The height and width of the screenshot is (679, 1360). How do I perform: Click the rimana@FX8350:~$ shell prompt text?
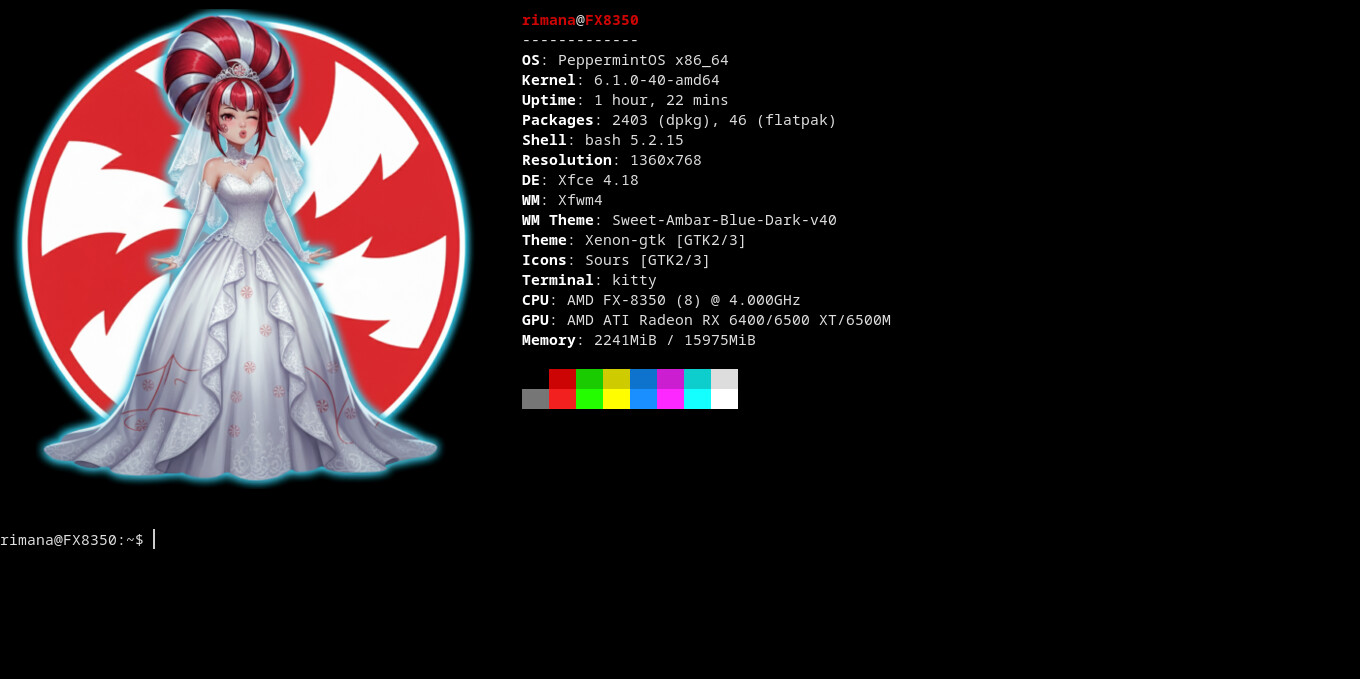point(72,540)
